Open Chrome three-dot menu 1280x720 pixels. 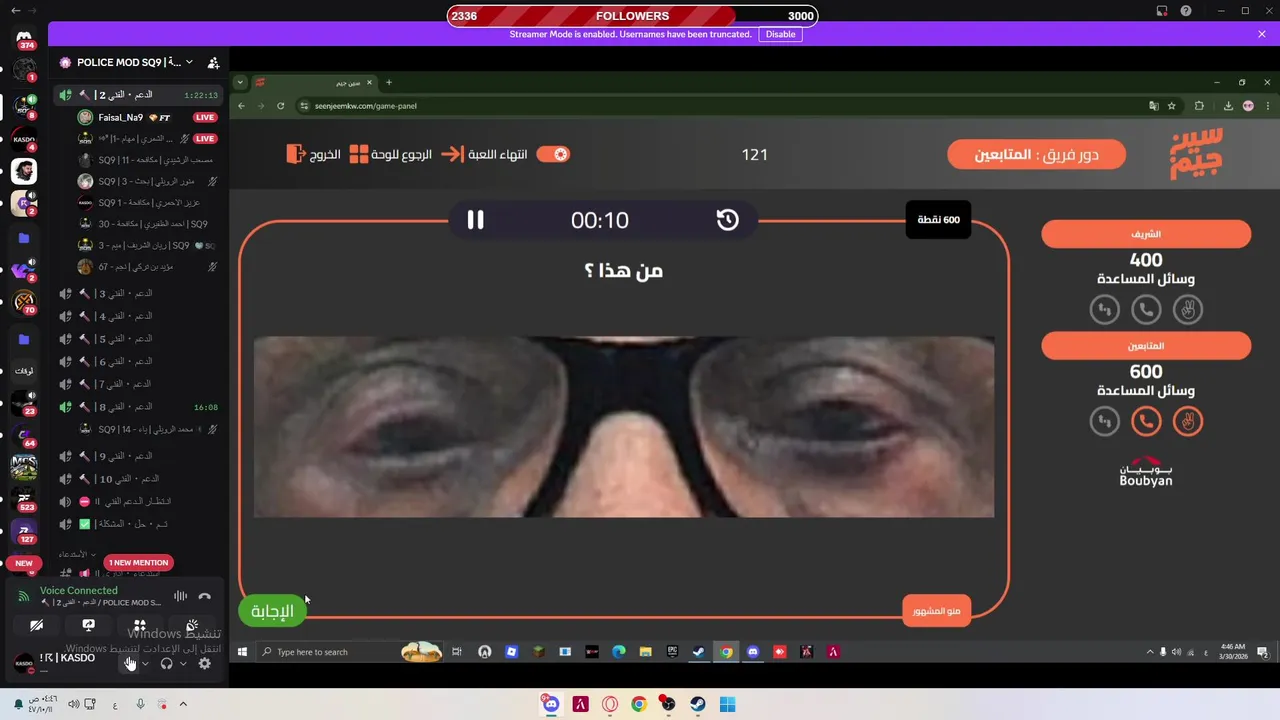pos(1269,105)
